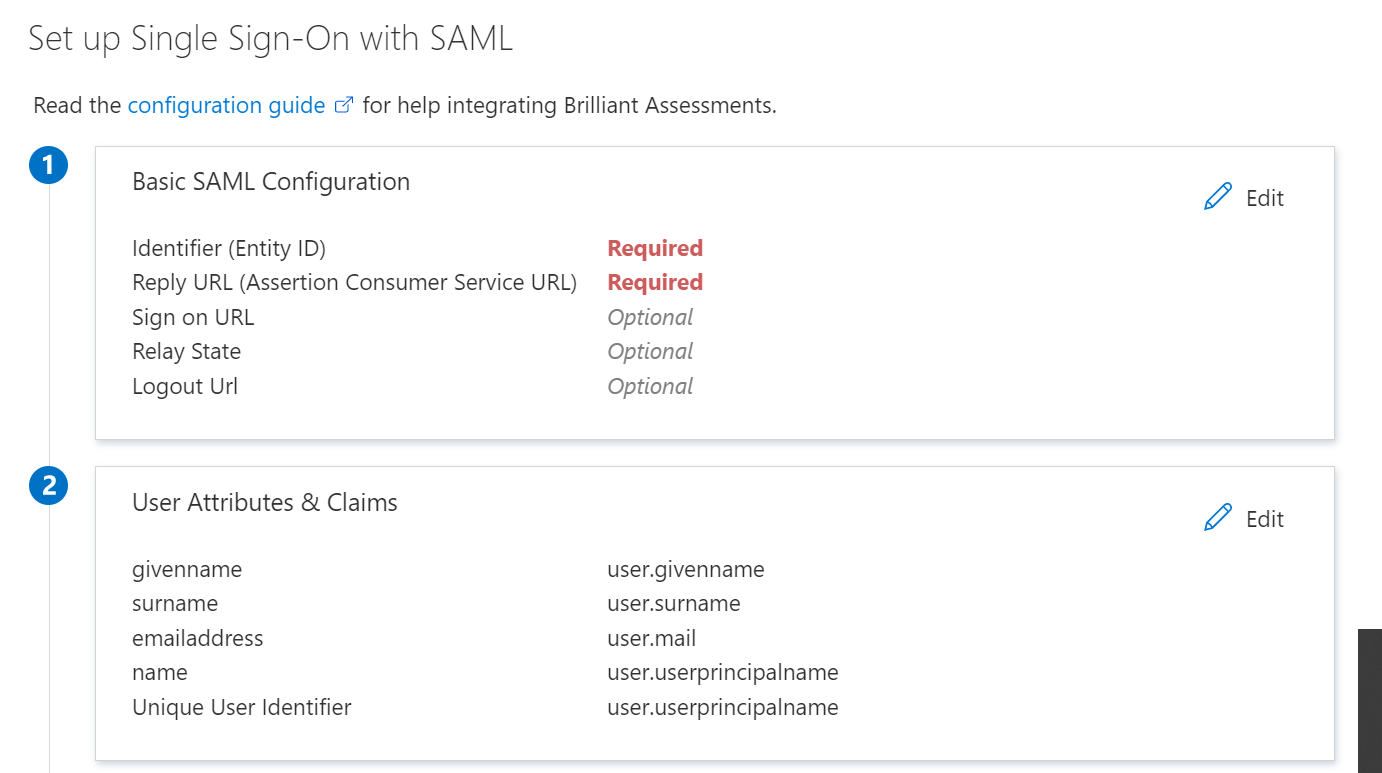Screen dimensions: 1382x773
Task: Click the User Attributes & Claims heading
Action: point(265,502)
